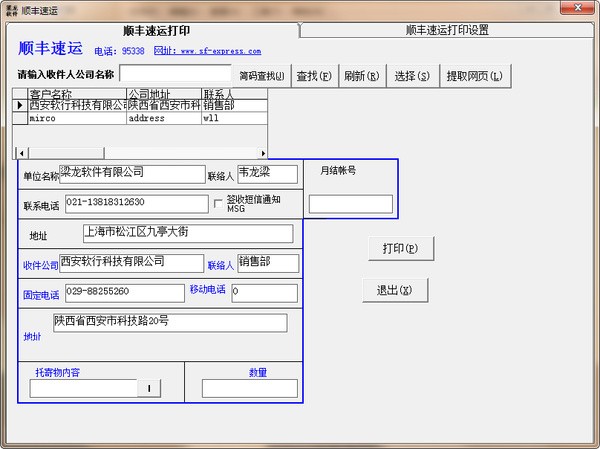Select the 客户名称 column header

tap(77, 94)
